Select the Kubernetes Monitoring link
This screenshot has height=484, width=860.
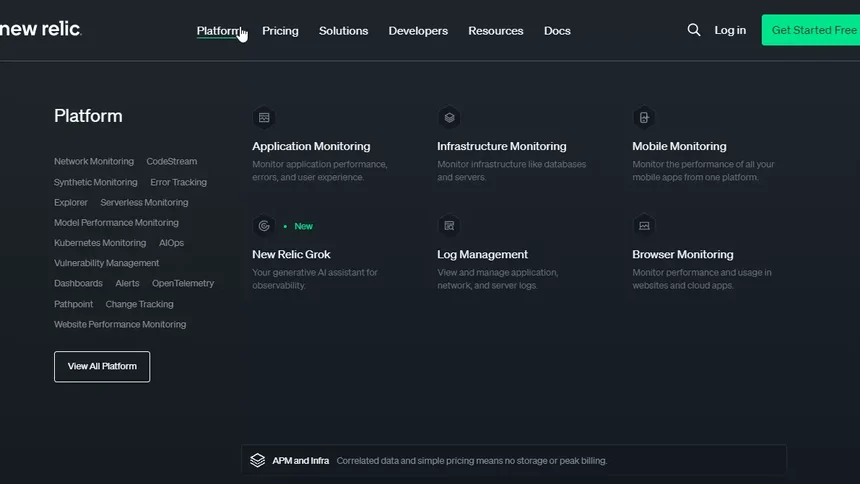[x=100, y=243]
